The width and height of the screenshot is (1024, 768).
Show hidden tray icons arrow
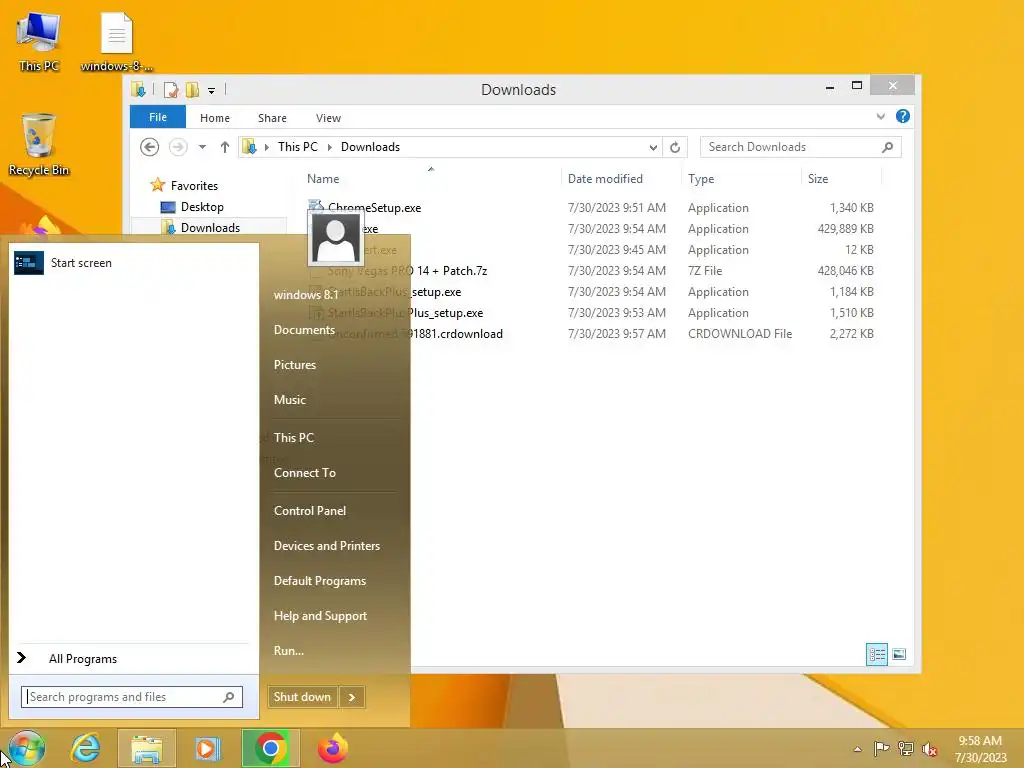[857, 749]
